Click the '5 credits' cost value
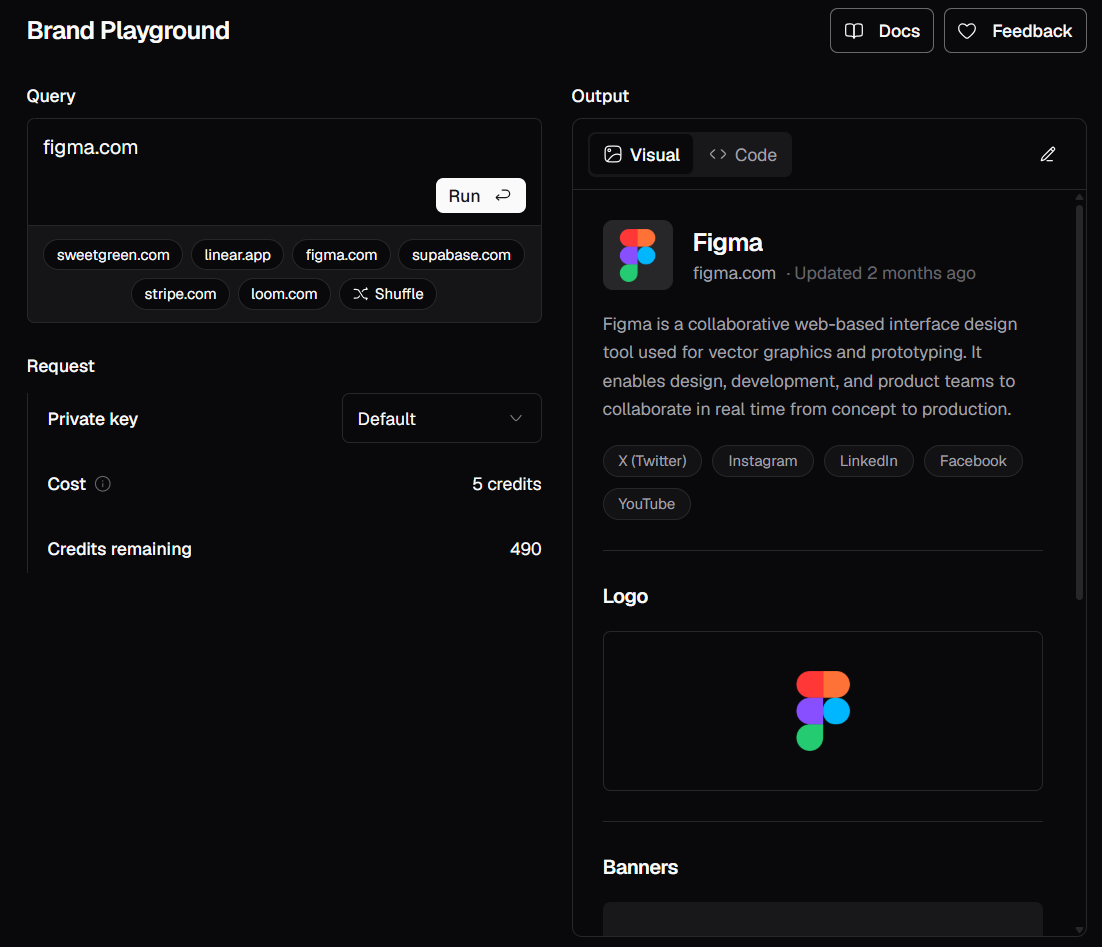 507,484
